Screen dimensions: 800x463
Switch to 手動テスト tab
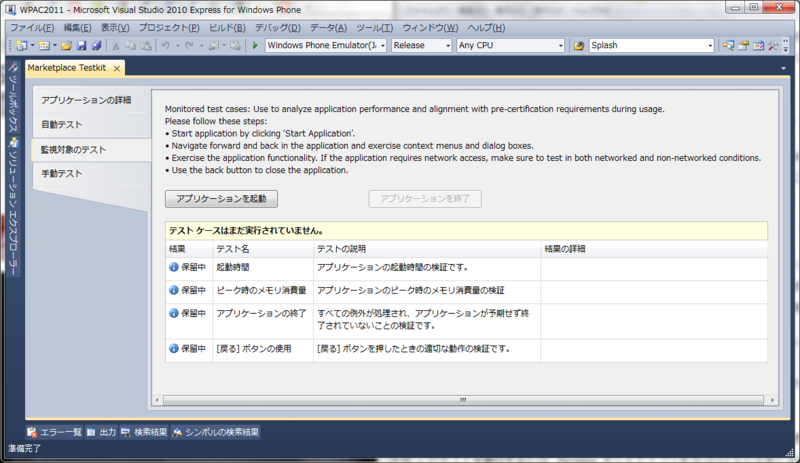[x=92, y=174]
